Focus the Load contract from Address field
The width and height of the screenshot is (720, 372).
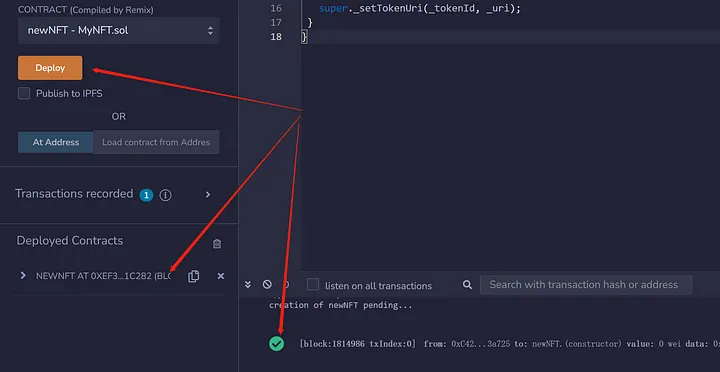[156, 142]
